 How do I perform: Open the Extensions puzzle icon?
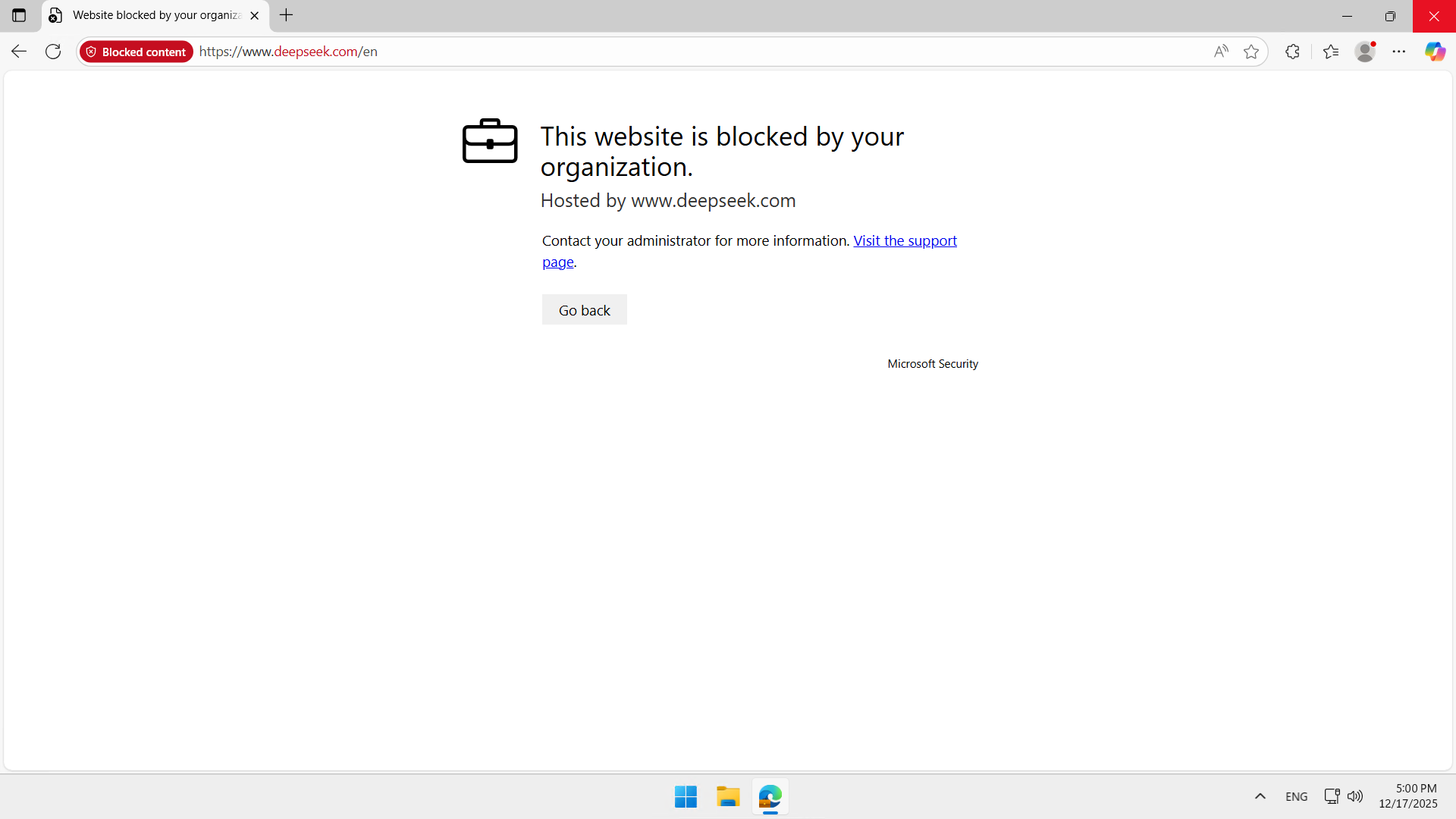[x=1293, y=52]
